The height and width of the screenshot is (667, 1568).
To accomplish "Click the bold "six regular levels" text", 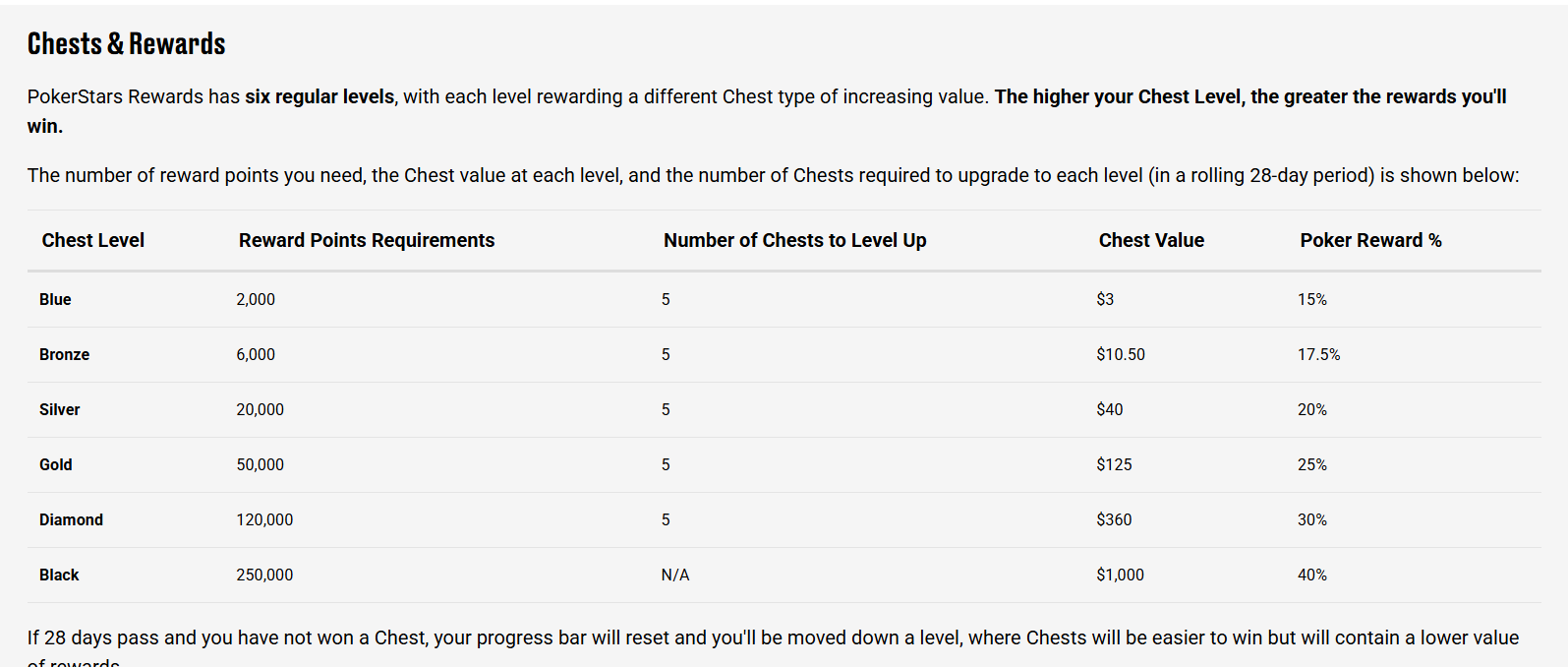I will pyautogui.click(x=319, y=96).
